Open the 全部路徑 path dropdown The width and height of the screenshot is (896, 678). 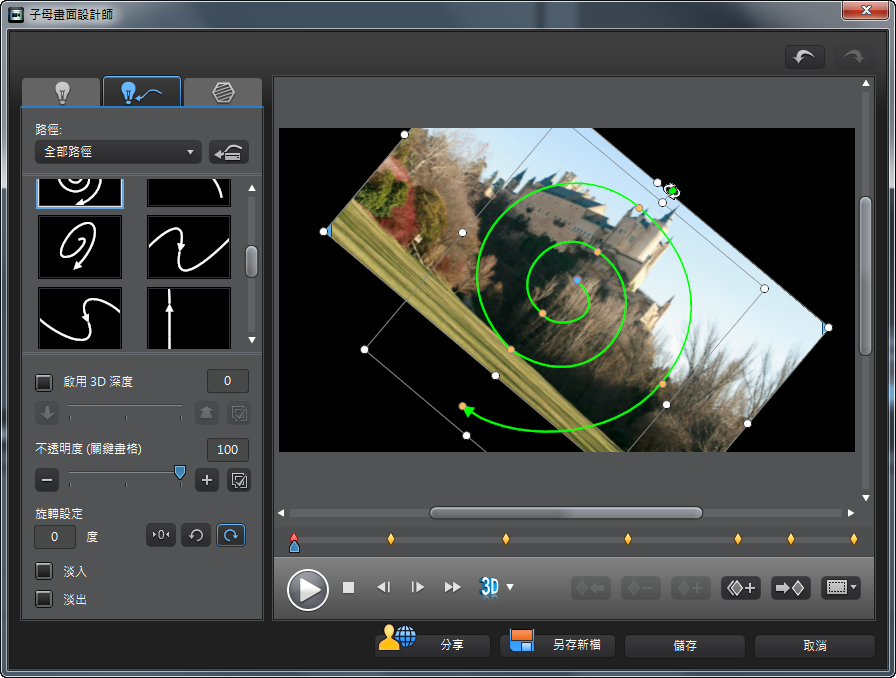point(118,152)
